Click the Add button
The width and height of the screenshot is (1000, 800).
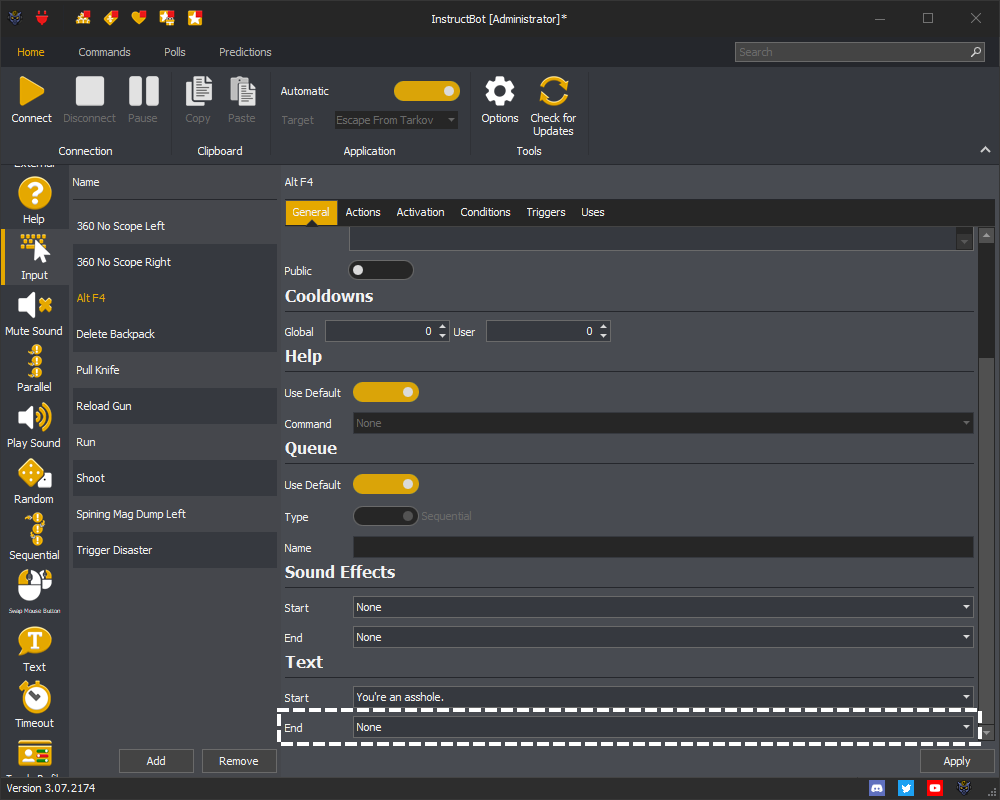(x=156, y=761)
